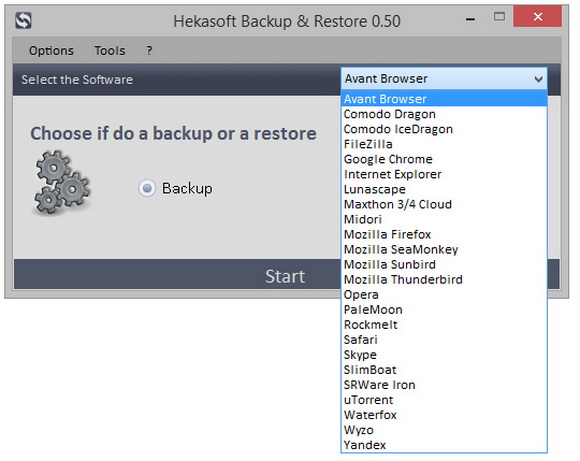Maximize the Hekasoft window
580x461 pixels.
click(499, 17)
